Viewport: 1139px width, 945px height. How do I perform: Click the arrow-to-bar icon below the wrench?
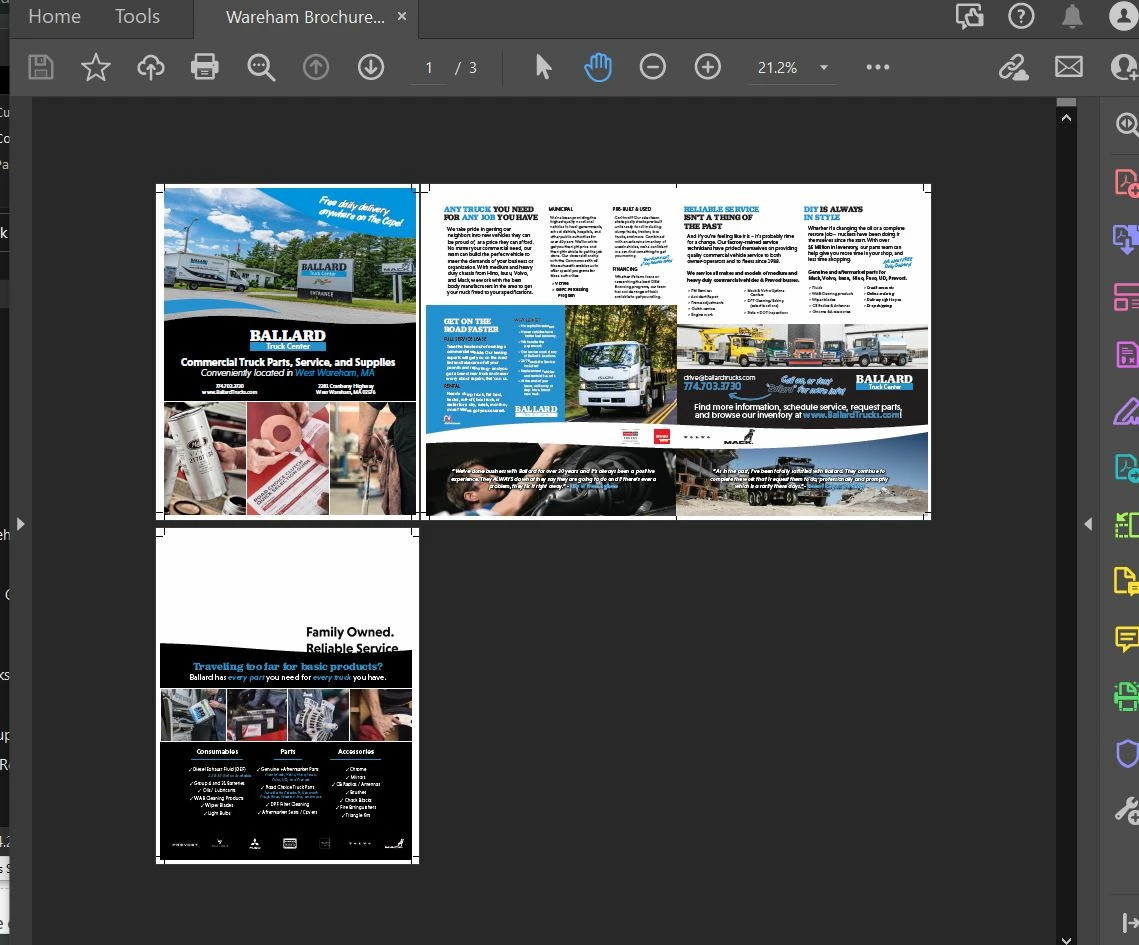coord(1130,922)
